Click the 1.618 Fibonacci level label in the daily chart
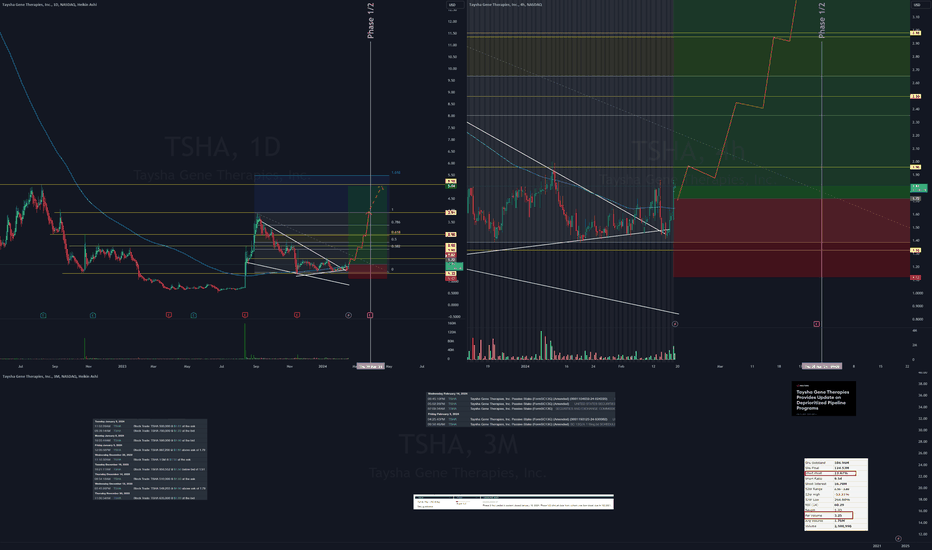This screenshot has height=550, width=932. [x=395, y=173]
